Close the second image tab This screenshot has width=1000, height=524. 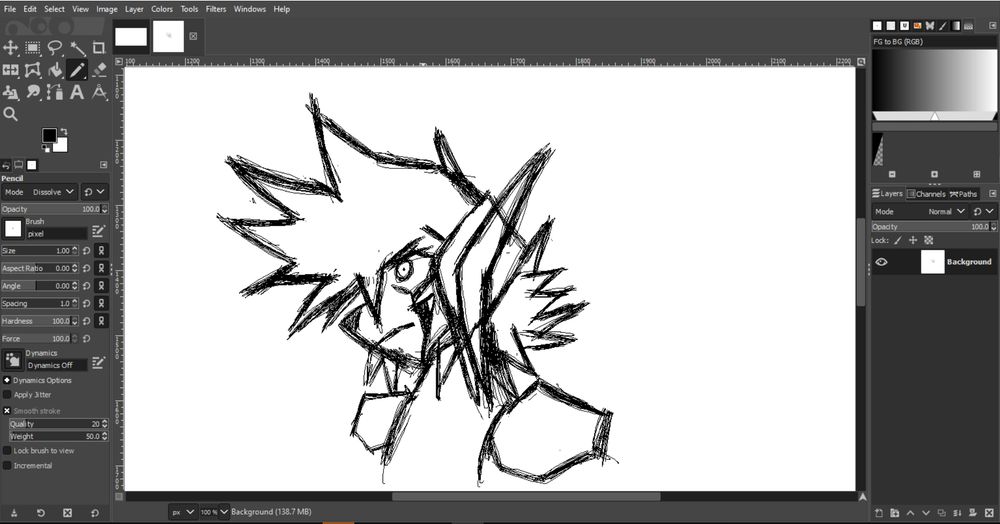pos(193,36)
